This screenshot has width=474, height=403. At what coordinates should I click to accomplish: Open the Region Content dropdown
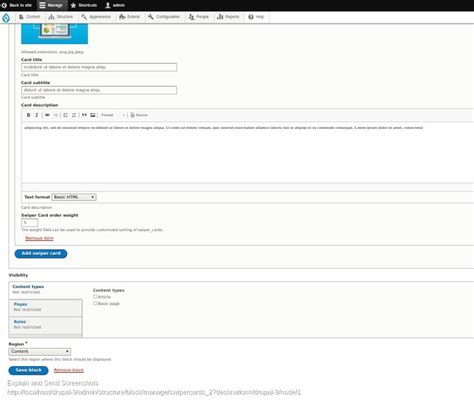pyautogui.click(x=39, y=351)
